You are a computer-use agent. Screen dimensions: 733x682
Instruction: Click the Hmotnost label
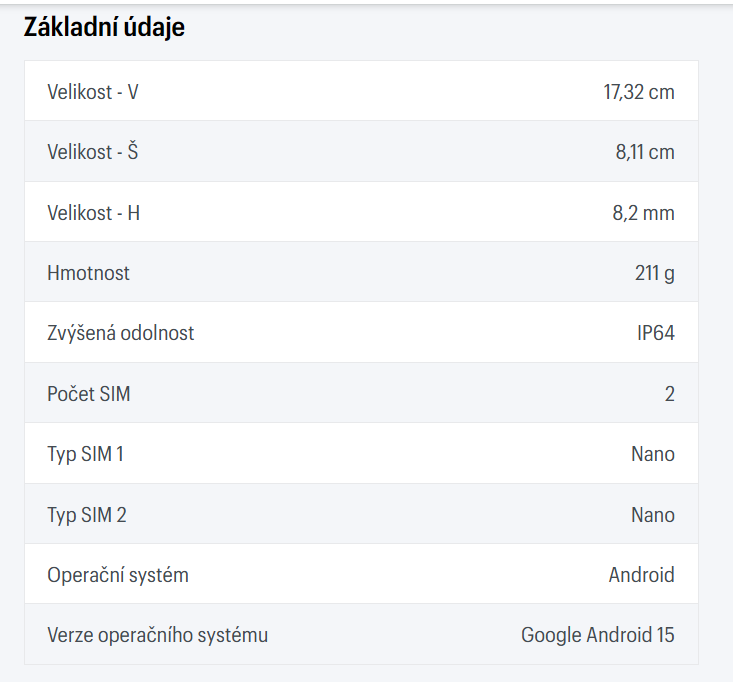[88, 273]
